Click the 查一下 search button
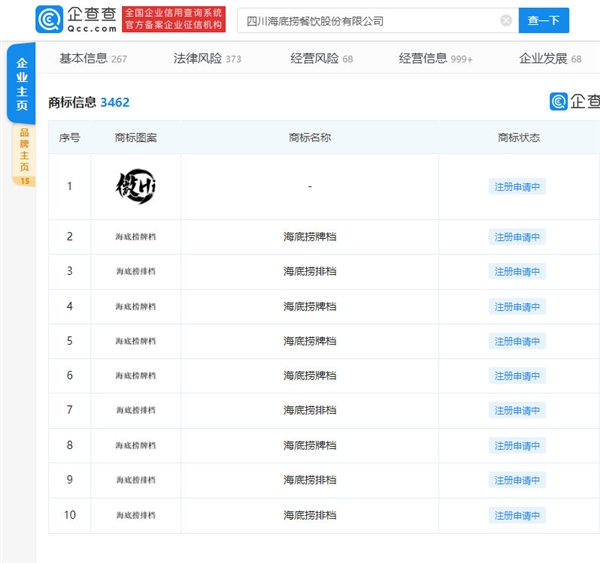600x563 pixels. pyautogui.click(x=543, y=20)
